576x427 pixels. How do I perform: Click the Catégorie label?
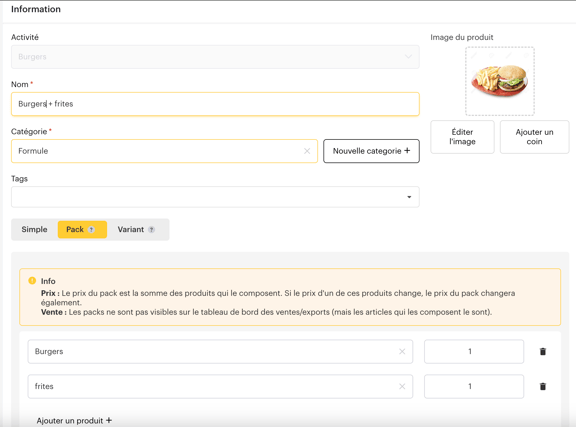(31, 132)
